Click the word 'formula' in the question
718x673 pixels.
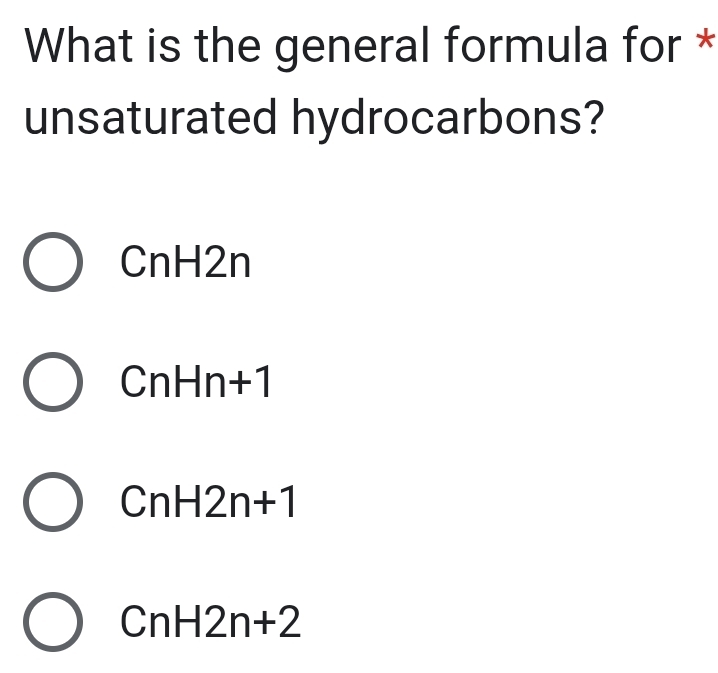(526, 47)
